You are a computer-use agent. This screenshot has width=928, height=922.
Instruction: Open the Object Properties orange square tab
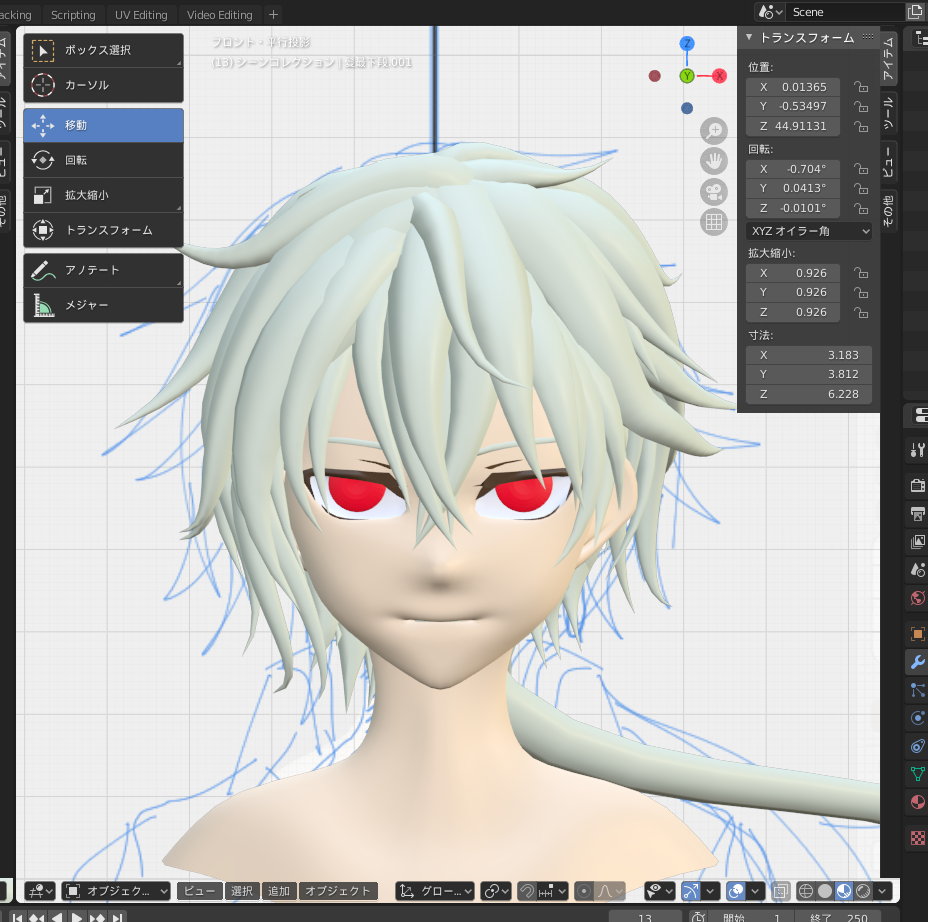(916, 632)
